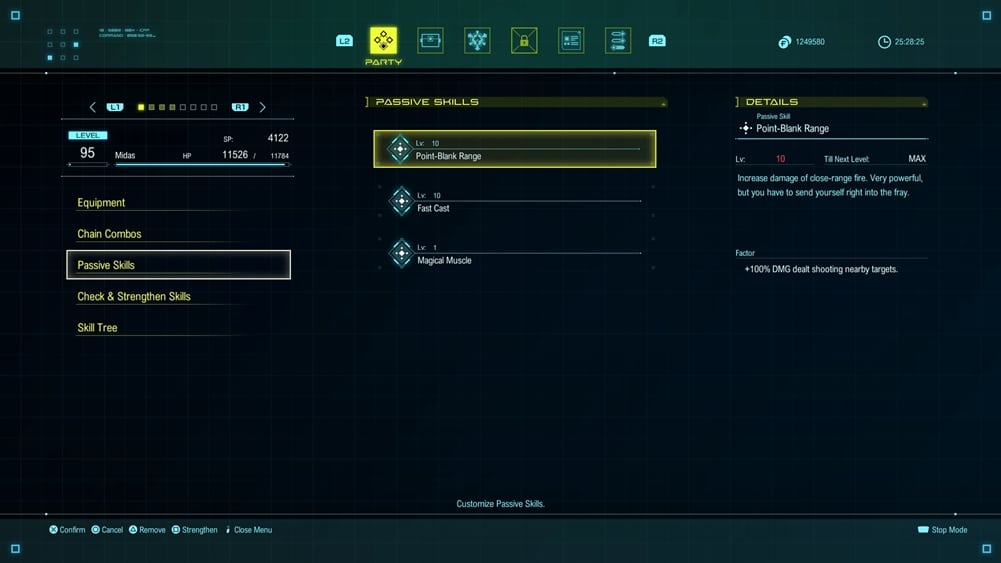This screenshot has height=563, width=1001.
Task: Click the Close Menu prompt
Action: (248, 530)
